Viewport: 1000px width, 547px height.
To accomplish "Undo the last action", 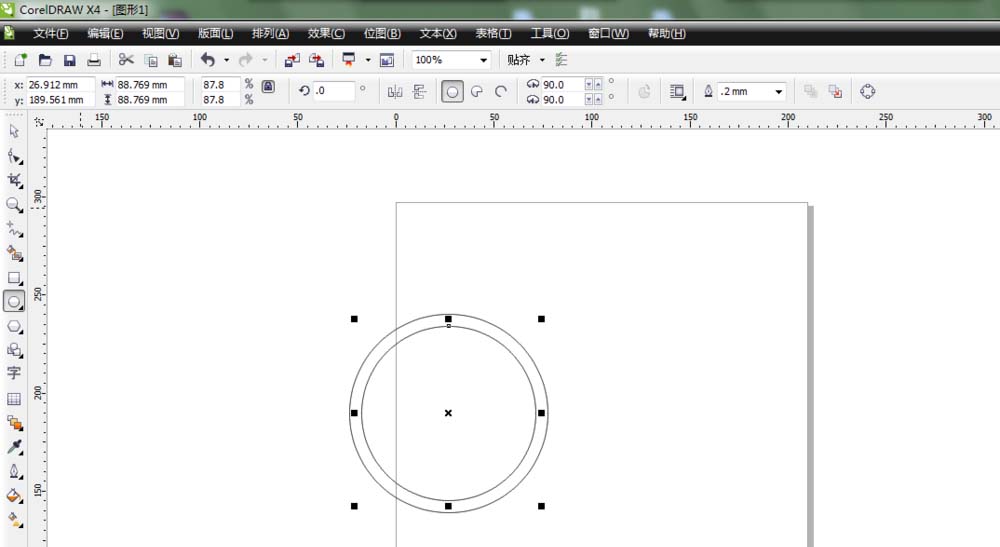I will (208, 60).
